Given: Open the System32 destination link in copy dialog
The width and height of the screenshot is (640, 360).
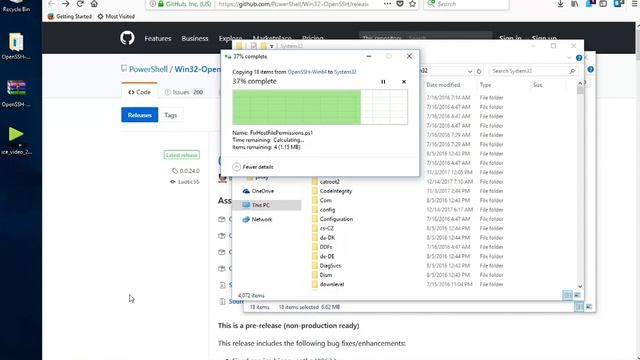Looking at the screenshot, I should pyautogui.click(x=345, y=72).
